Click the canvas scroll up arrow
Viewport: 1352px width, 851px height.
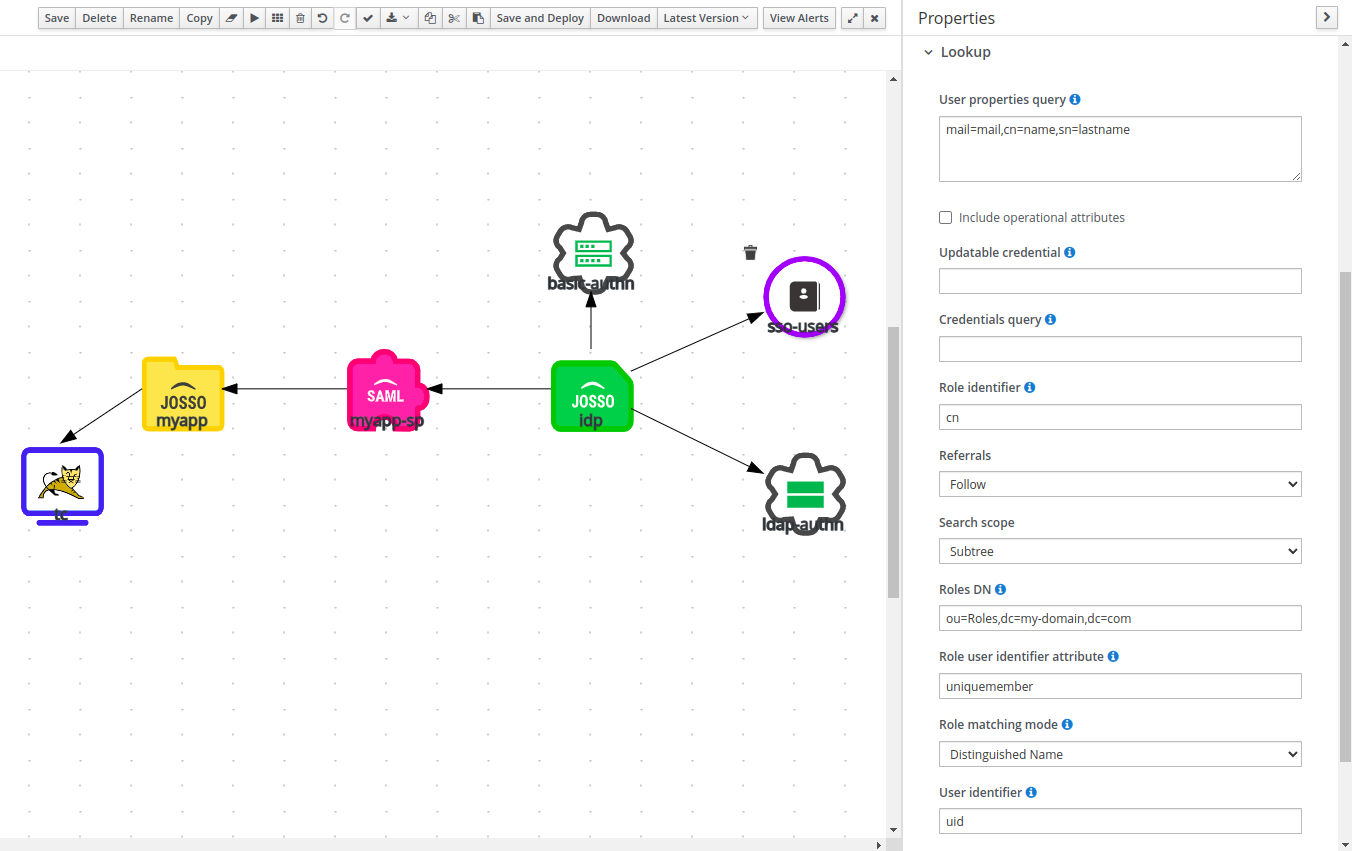point(893,78)
